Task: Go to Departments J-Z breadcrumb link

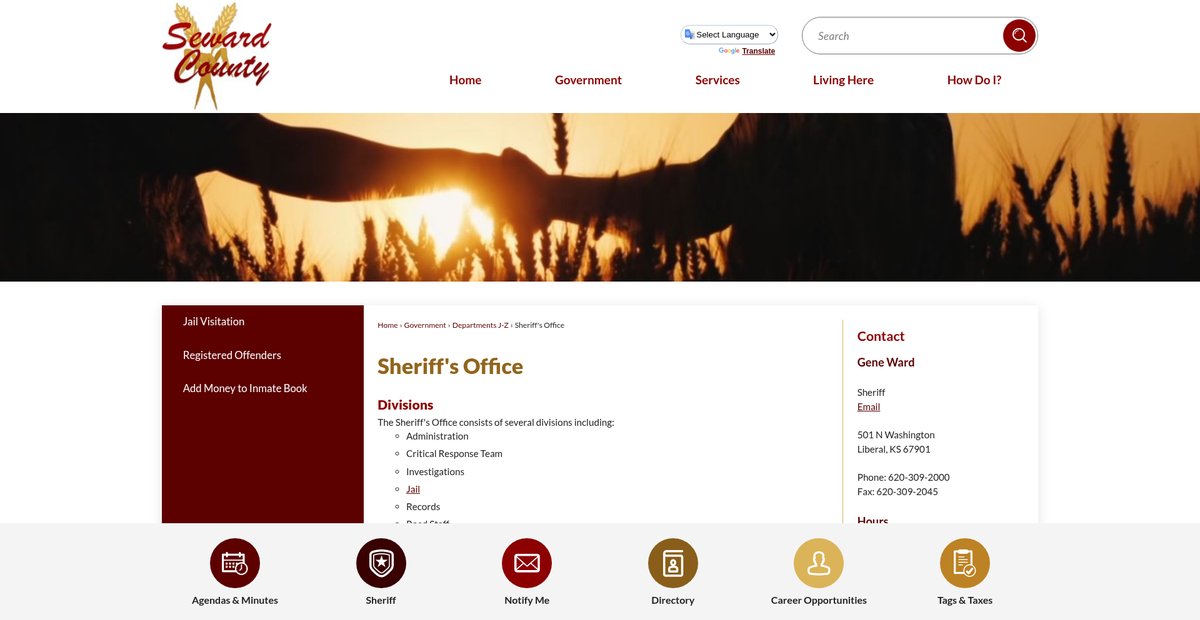Action: click(x=480, y=325)
